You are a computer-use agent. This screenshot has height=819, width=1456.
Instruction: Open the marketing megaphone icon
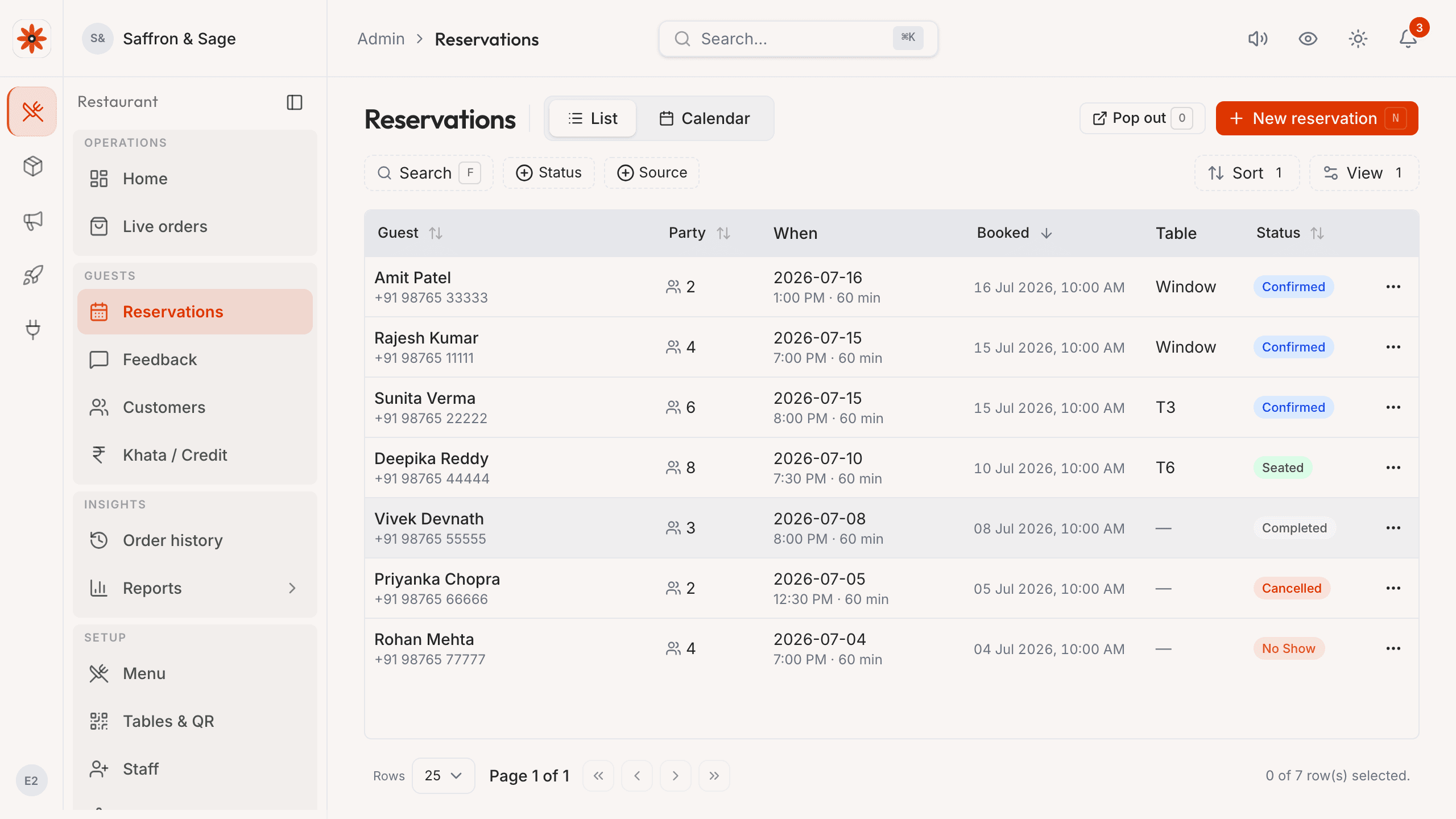pos(32,221)
